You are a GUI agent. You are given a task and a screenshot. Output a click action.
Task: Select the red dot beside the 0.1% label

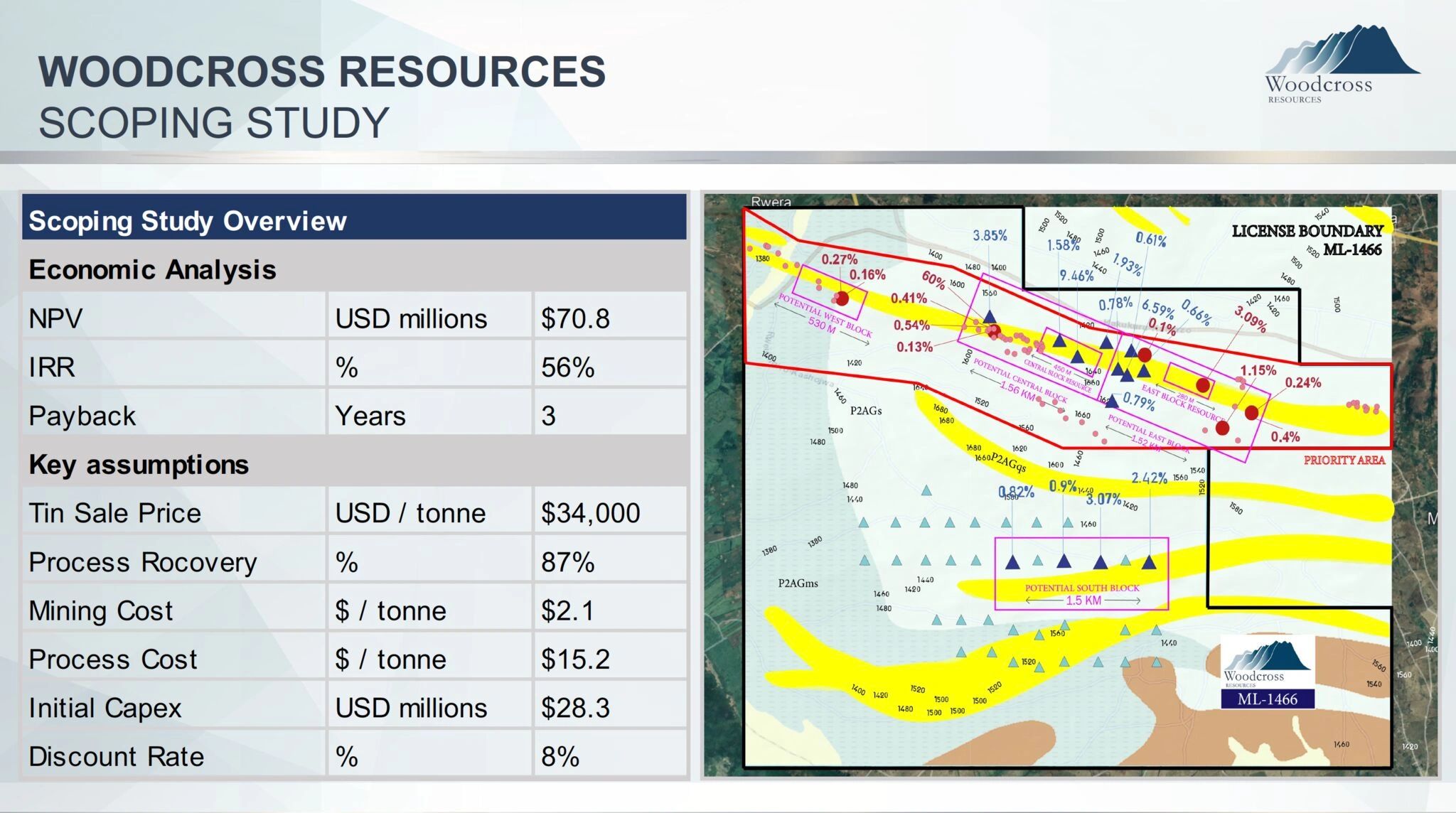1143,354
